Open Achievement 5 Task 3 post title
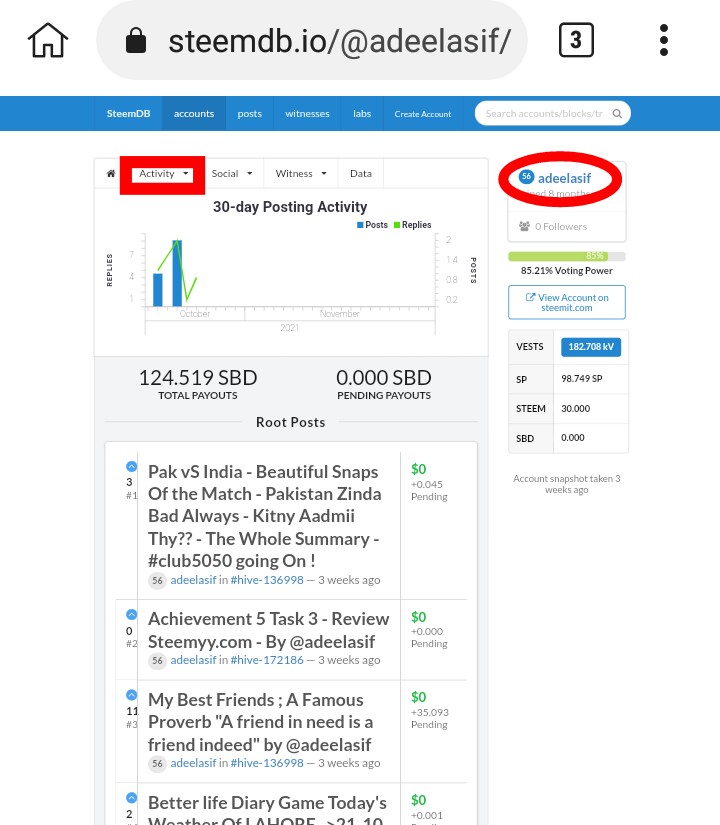This screenshot has height=825, width=720. tap(268, 630)
